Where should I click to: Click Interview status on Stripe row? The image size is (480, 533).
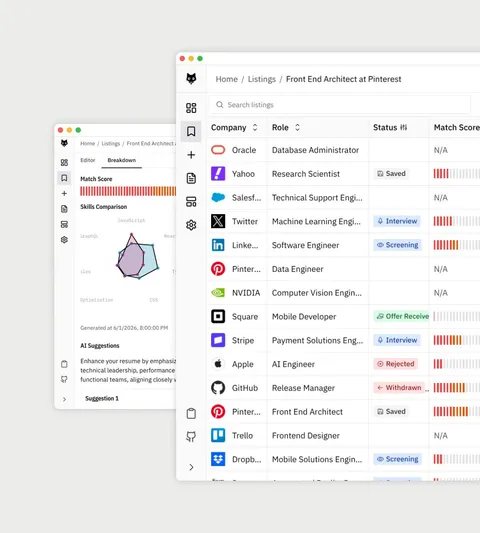397,340
